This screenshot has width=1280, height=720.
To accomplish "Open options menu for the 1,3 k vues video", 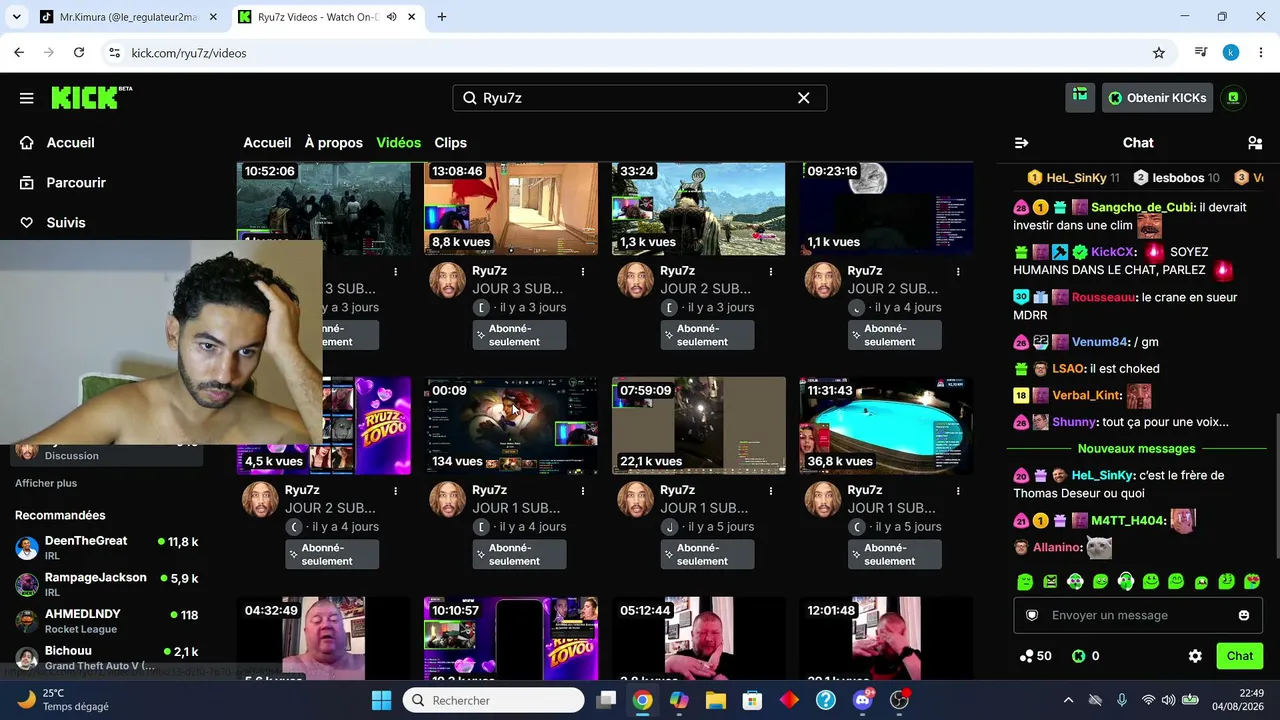I will [x=771, y=271].
